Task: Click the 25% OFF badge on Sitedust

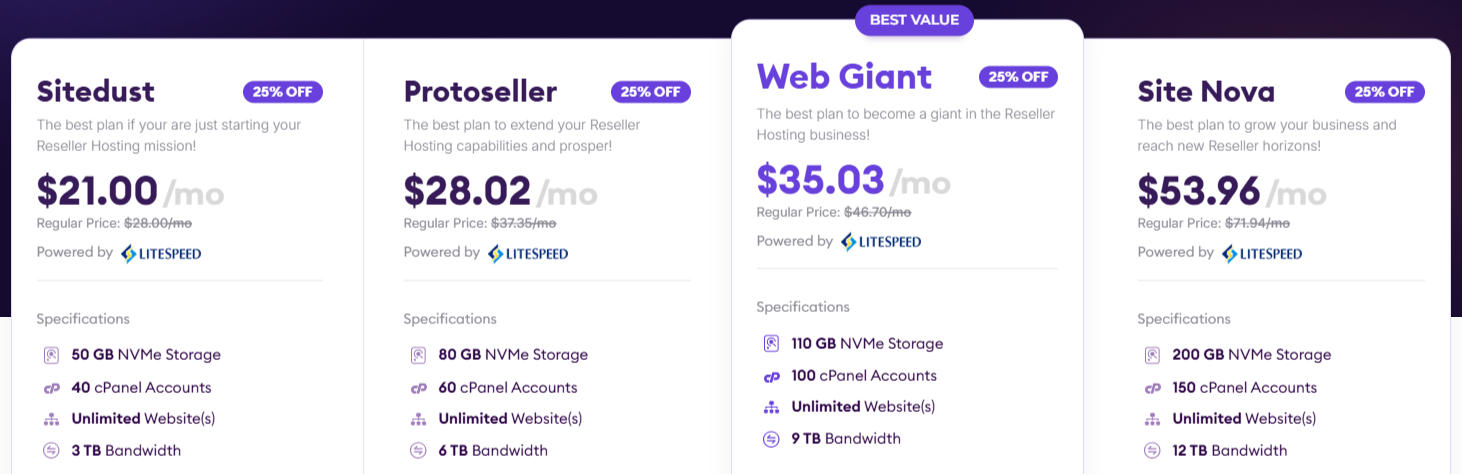Action: tap(283, 92)
